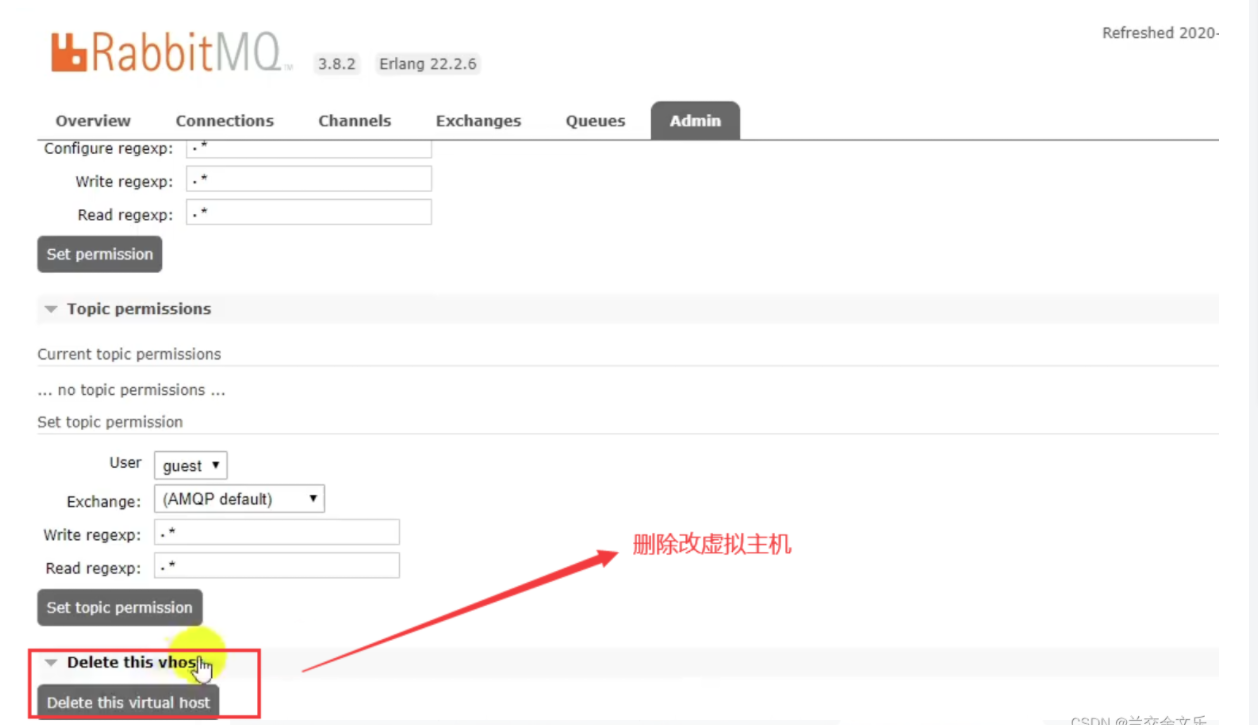Focus the Configure regexp field
The image size is (1258, 725).
click(x=309, y=148)
